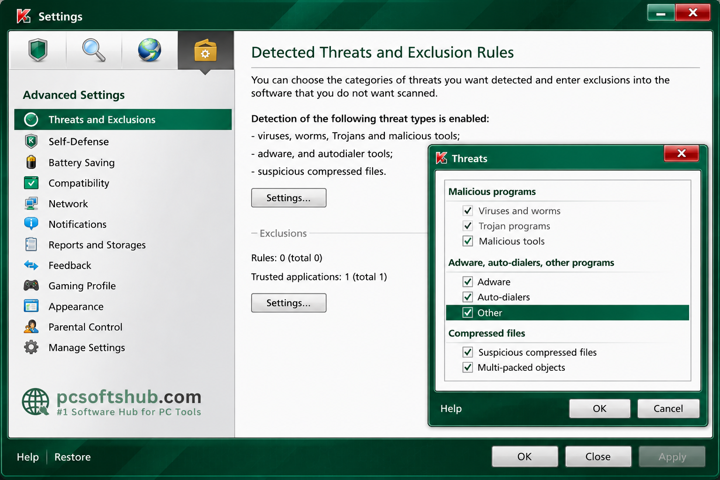Click 'Trusted applications: 1 (total 1)' text

click(319, 277)
